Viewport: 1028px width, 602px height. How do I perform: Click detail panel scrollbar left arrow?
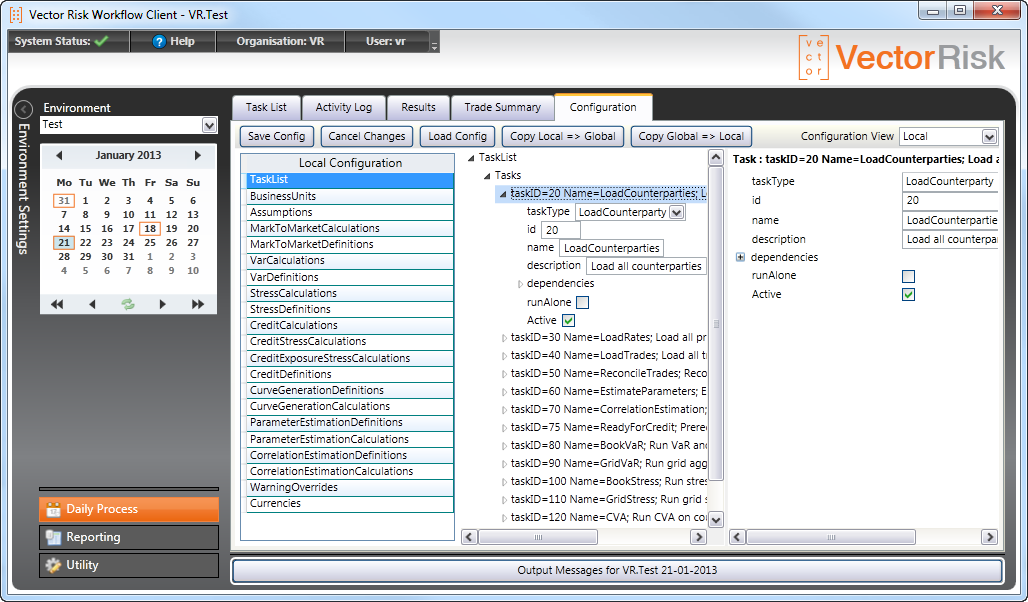738,537
